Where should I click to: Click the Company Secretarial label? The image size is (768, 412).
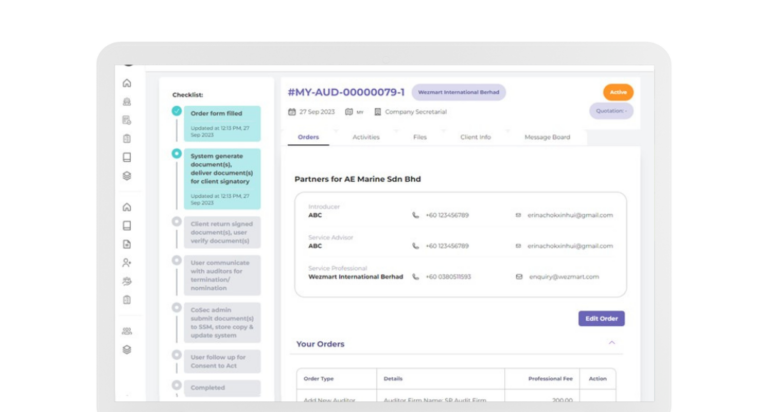(416, 112)
